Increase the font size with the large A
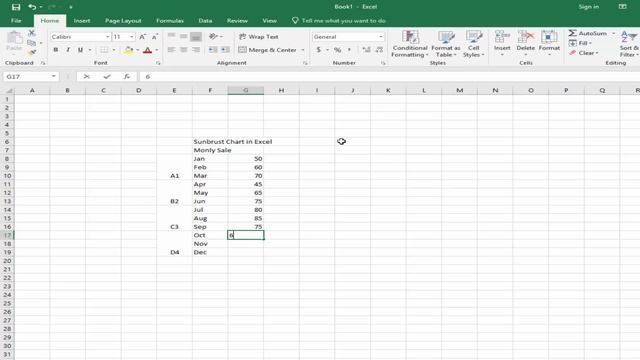 [x=142, y=37]
